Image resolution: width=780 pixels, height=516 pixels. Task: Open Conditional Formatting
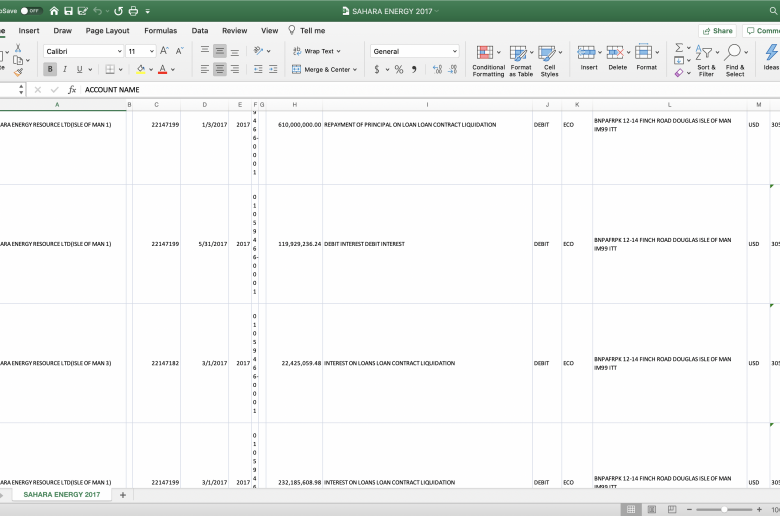coord(488,60)
